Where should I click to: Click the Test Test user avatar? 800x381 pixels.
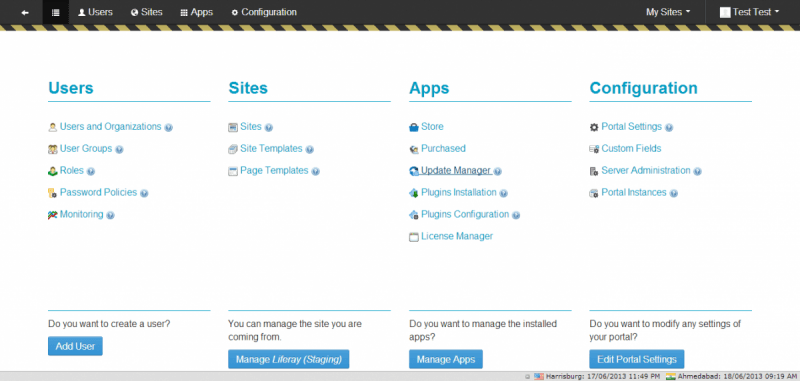click(725, 12)
